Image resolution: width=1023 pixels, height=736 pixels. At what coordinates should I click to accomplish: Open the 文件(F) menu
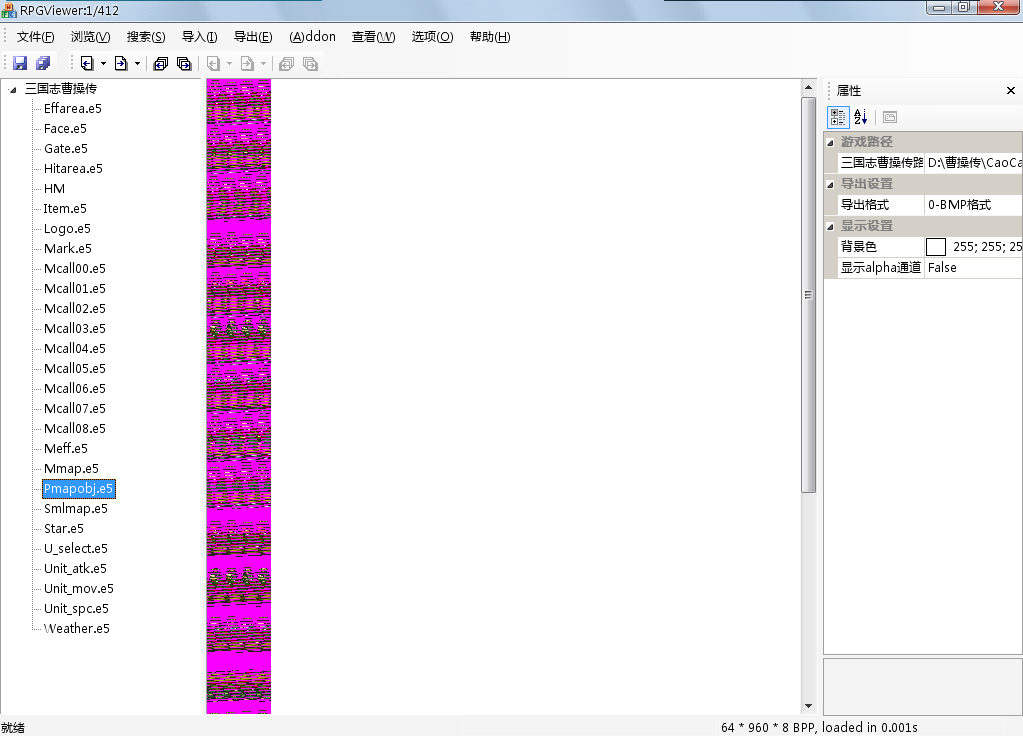(35, 37)
